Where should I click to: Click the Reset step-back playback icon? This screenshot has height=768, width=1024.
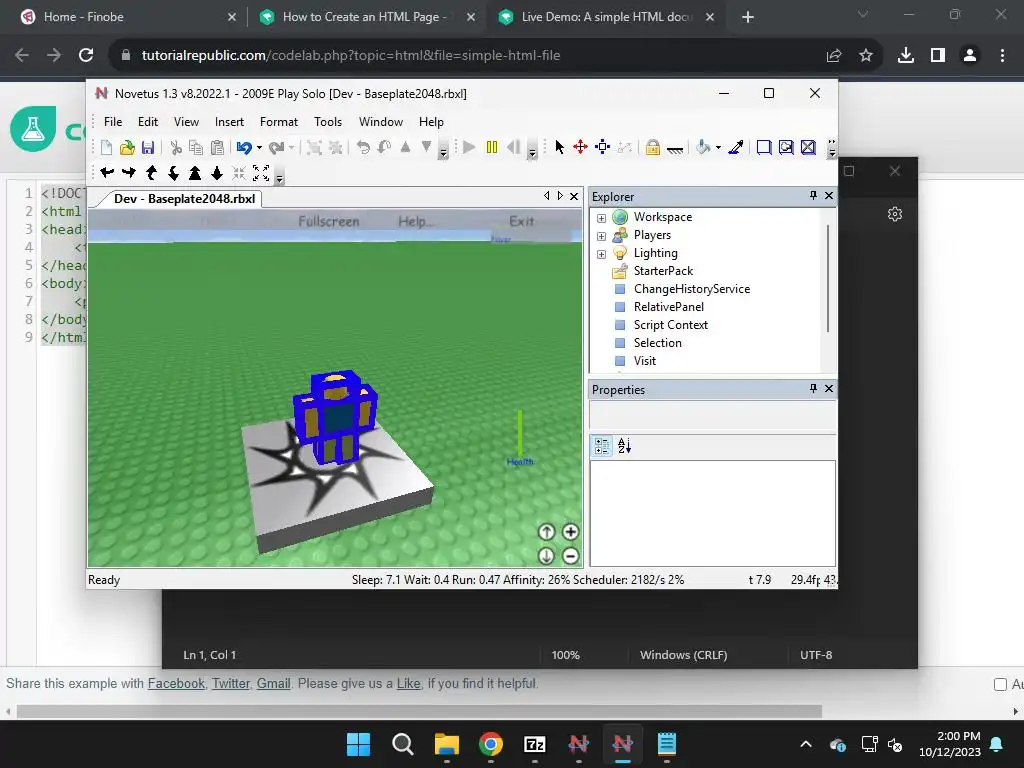514,148
